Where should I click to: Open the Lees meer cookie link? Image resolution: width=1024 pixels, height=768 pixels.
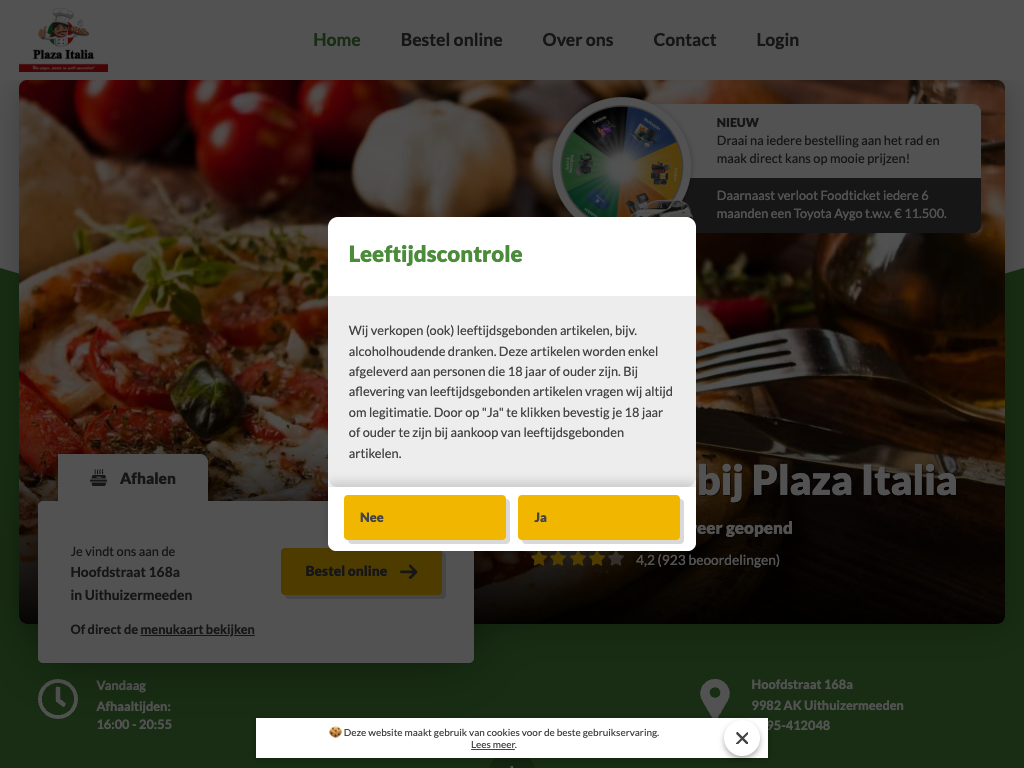[x=493, y=744]
